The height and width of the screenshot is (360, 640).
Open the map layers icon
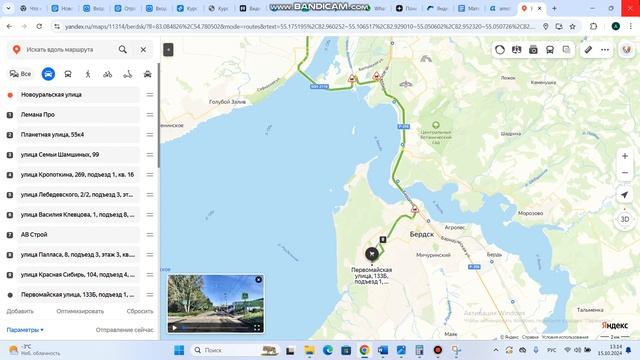point(567,50)
